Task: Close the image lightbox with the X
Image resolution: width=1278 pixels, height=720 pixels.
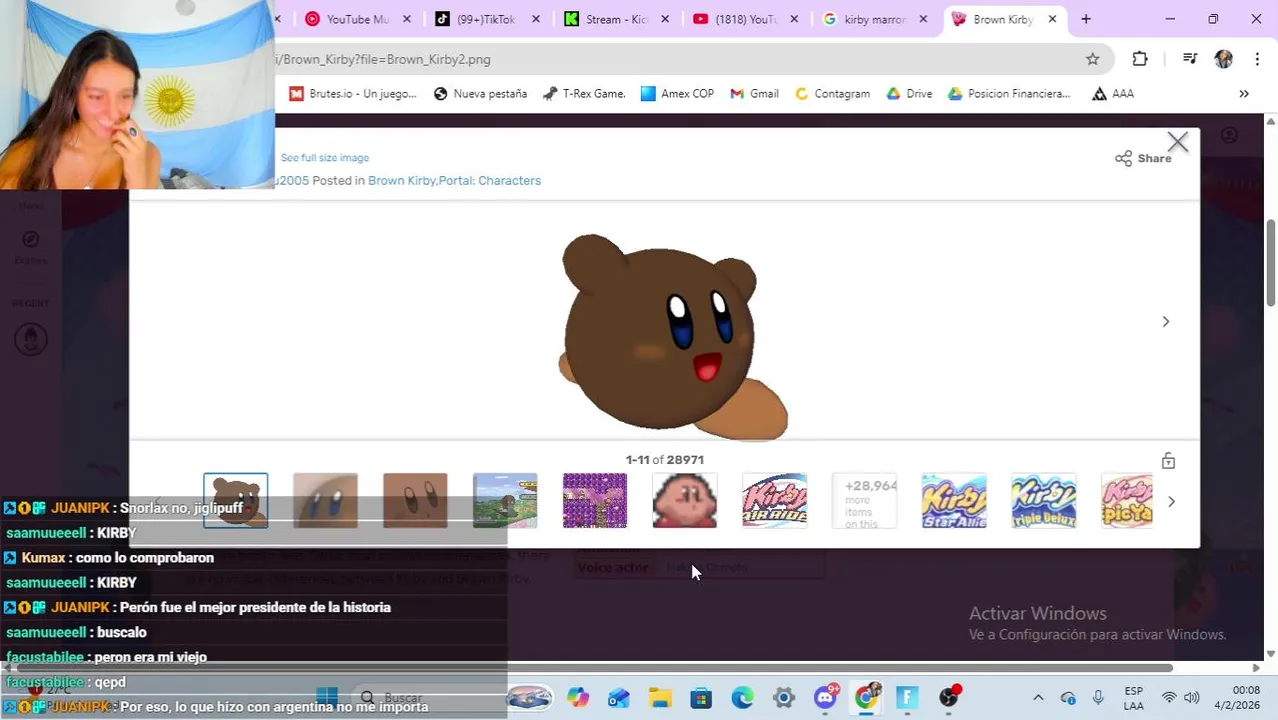Action: coord(1178,143)
